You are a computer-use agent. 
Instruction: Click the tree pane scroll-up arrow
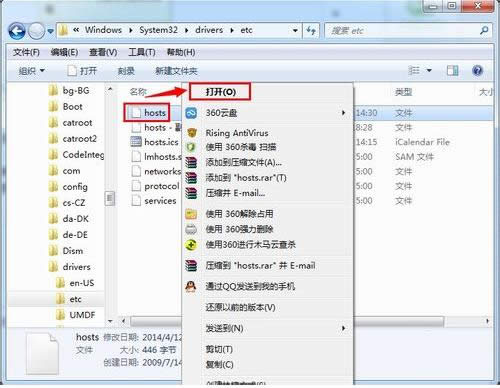(x=110, y=89)
